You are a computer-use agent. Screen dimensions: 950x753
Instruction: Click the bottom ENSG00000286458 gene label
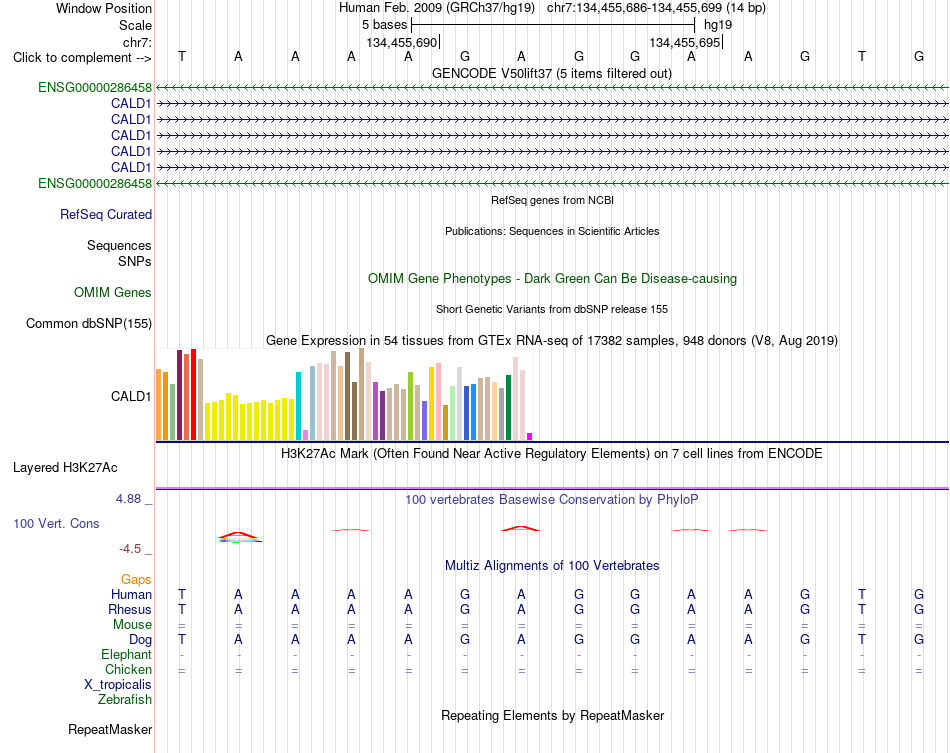95,183
